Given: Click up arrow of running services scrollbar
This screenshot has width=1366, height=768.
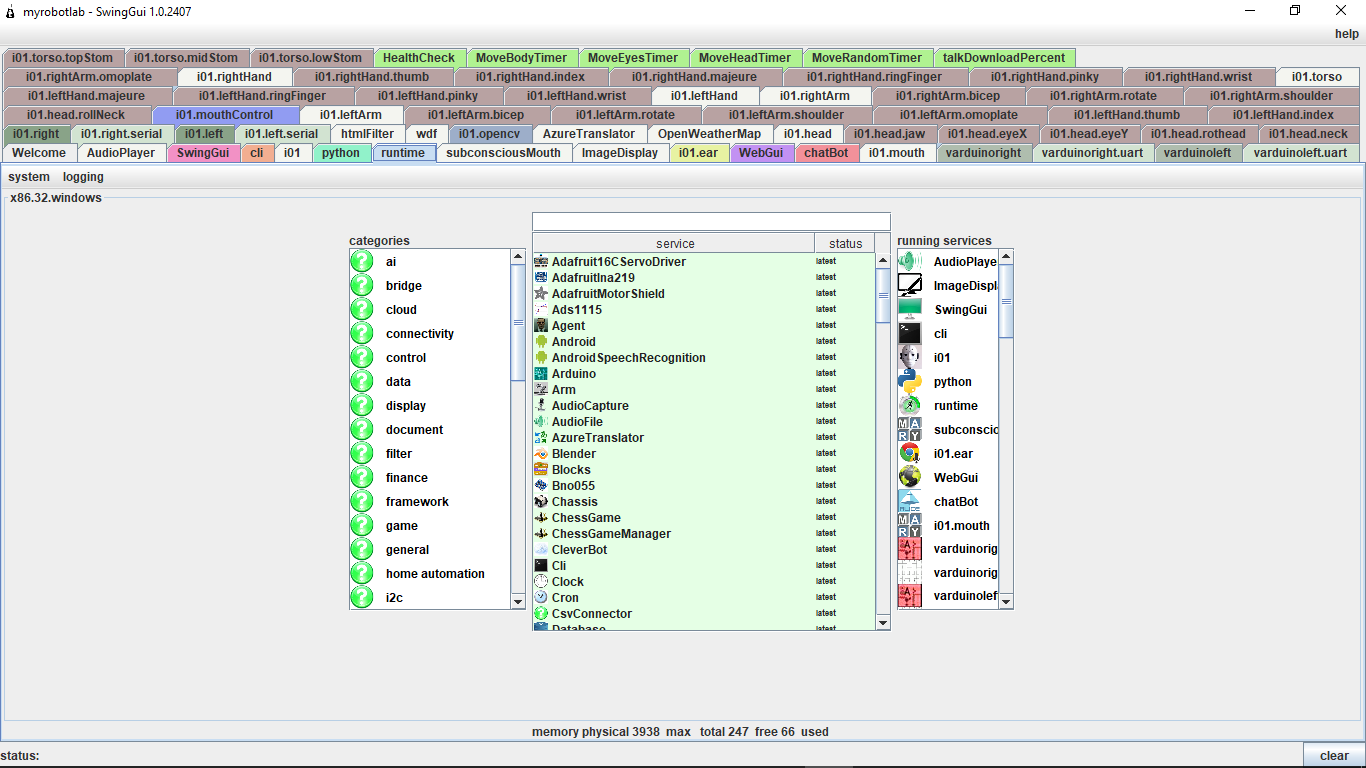Looking at the screenshot, I should (x=1006, y=257).
